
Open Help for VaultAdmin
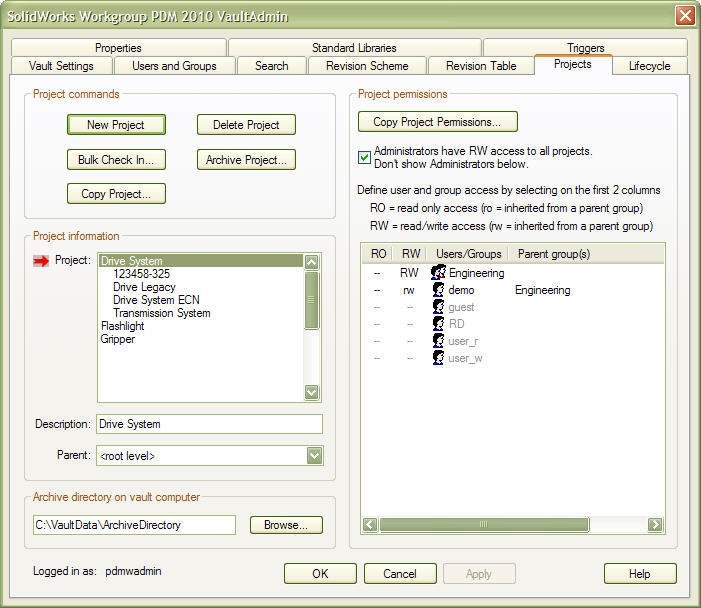click(x=640, y=574)
